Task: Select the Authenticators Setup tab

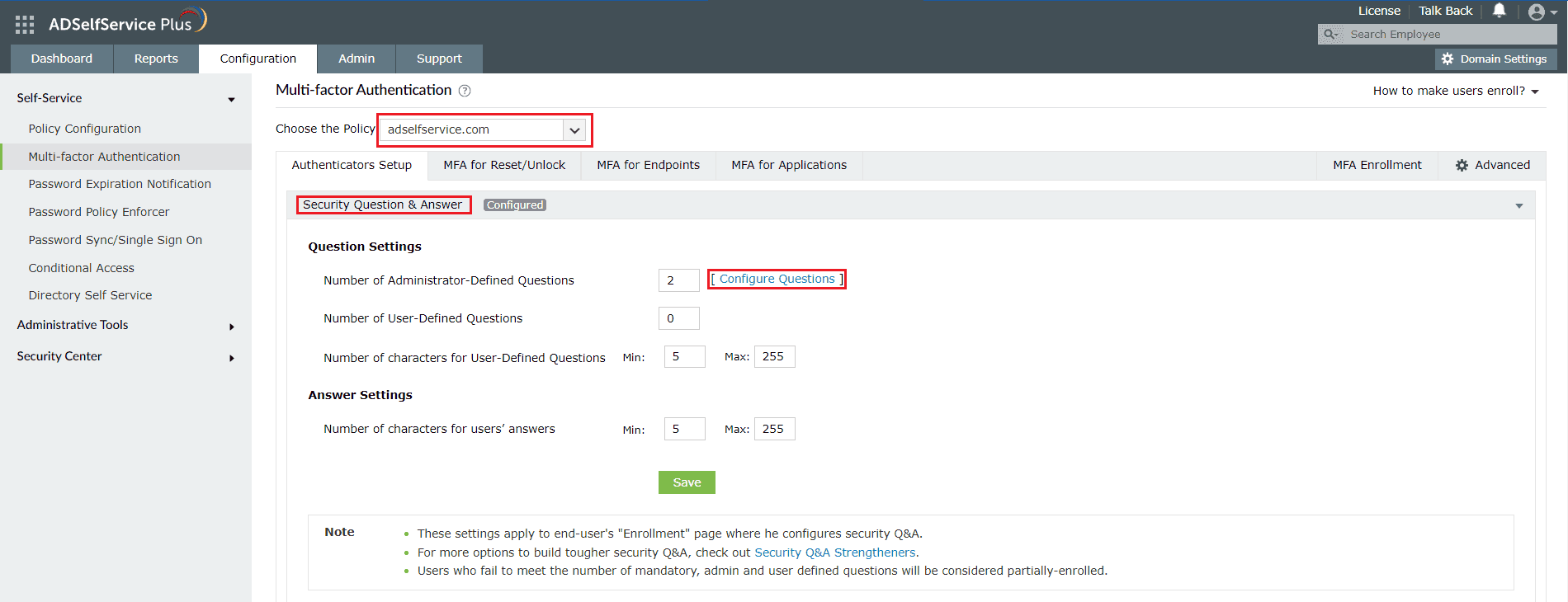Action: [x=352, y=165]
